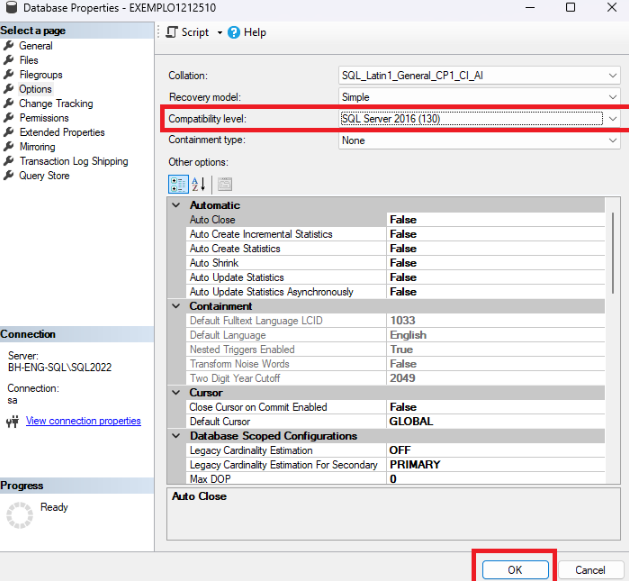This screenshot has height=581, width=629.
Task: Click the database icon in title bar
Action: pos(11,7)
